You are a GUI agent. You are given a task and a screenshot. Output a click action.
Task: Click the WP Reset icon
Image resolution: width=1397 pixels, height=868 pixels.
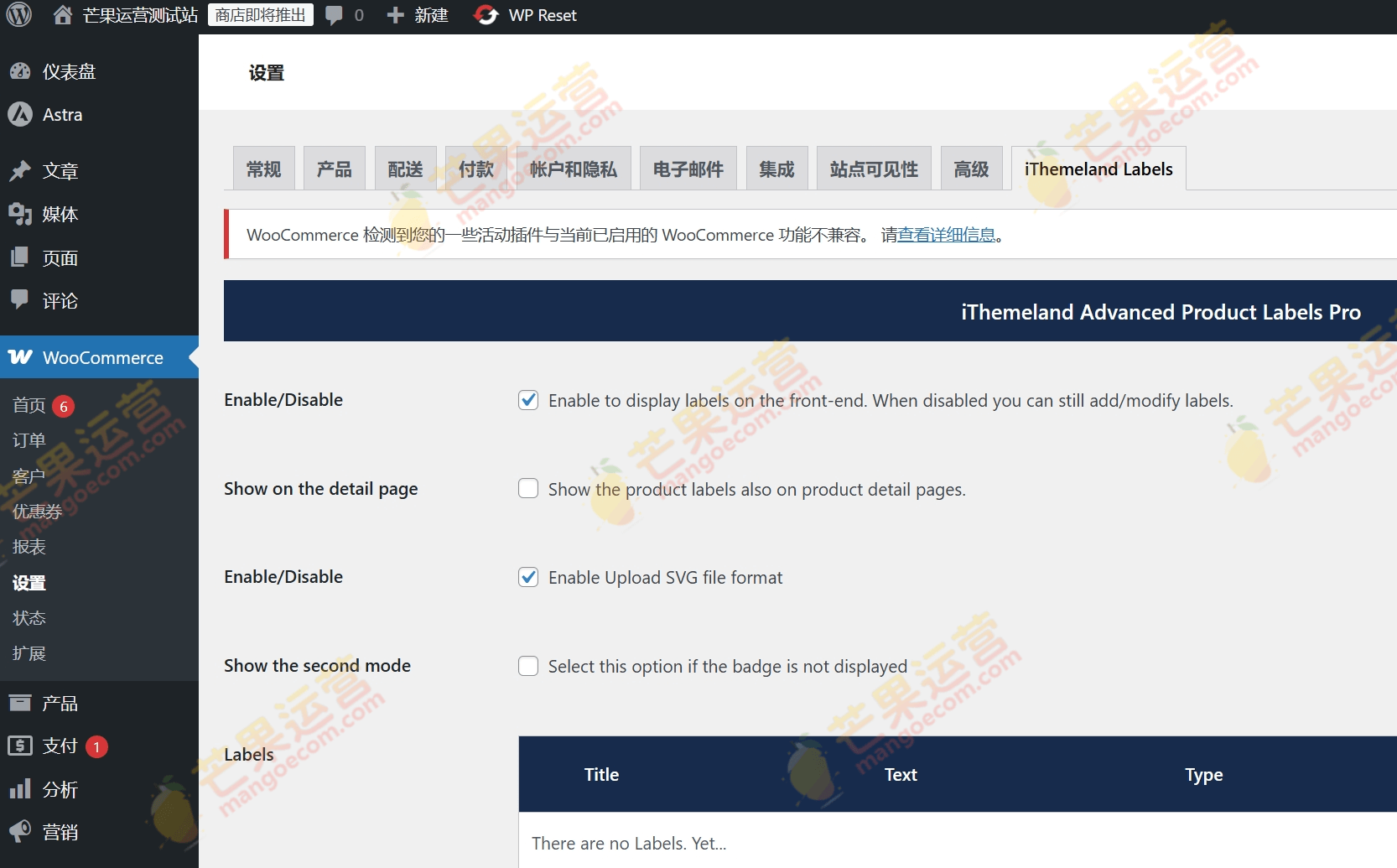pos(486,15)
